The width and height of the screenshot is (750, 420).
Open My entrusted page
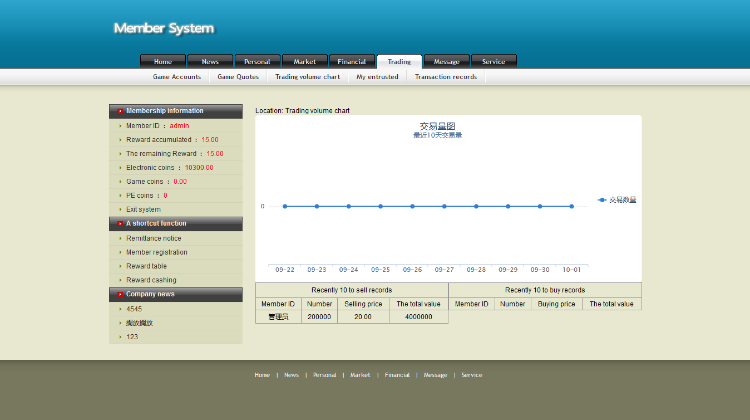(x=377, y=77)
